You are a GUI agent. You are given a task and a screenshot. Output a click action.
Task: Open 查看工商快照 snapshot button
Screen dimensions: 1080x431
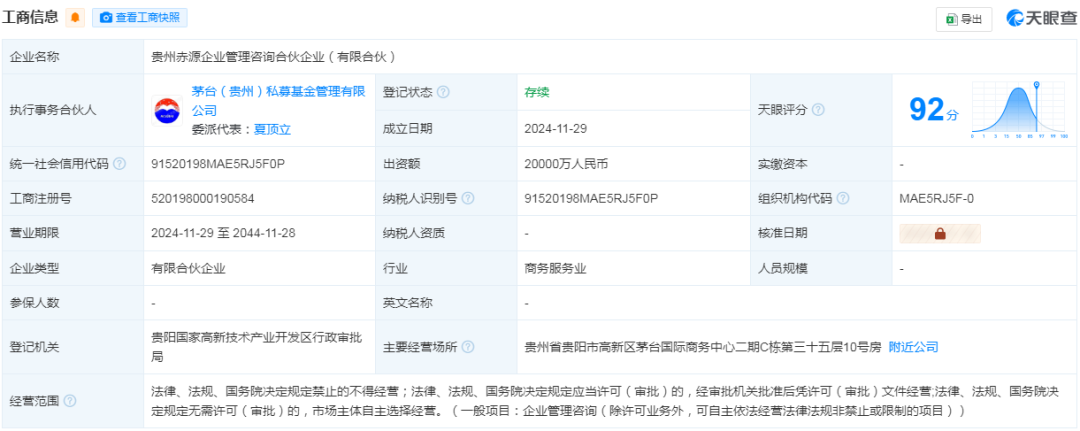[x=140, y=18]
